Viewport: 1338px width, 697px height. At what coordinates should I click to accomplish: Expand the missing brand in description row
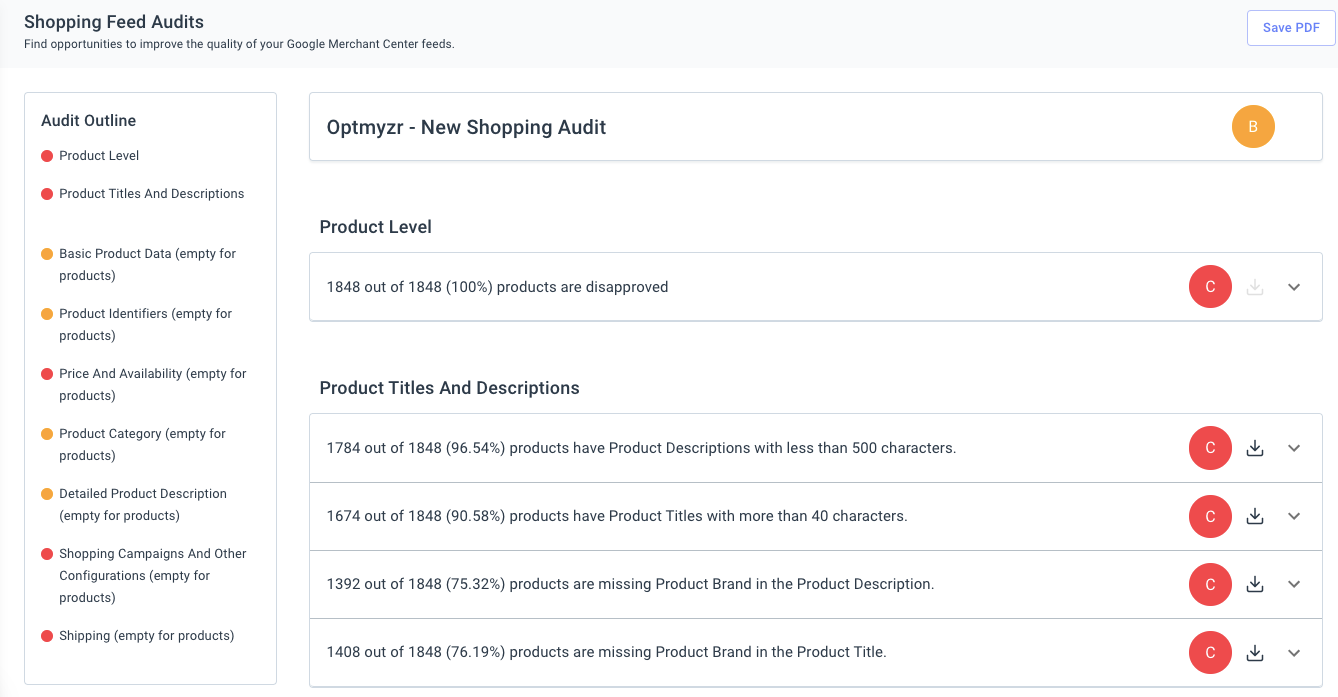(1294, 584)
